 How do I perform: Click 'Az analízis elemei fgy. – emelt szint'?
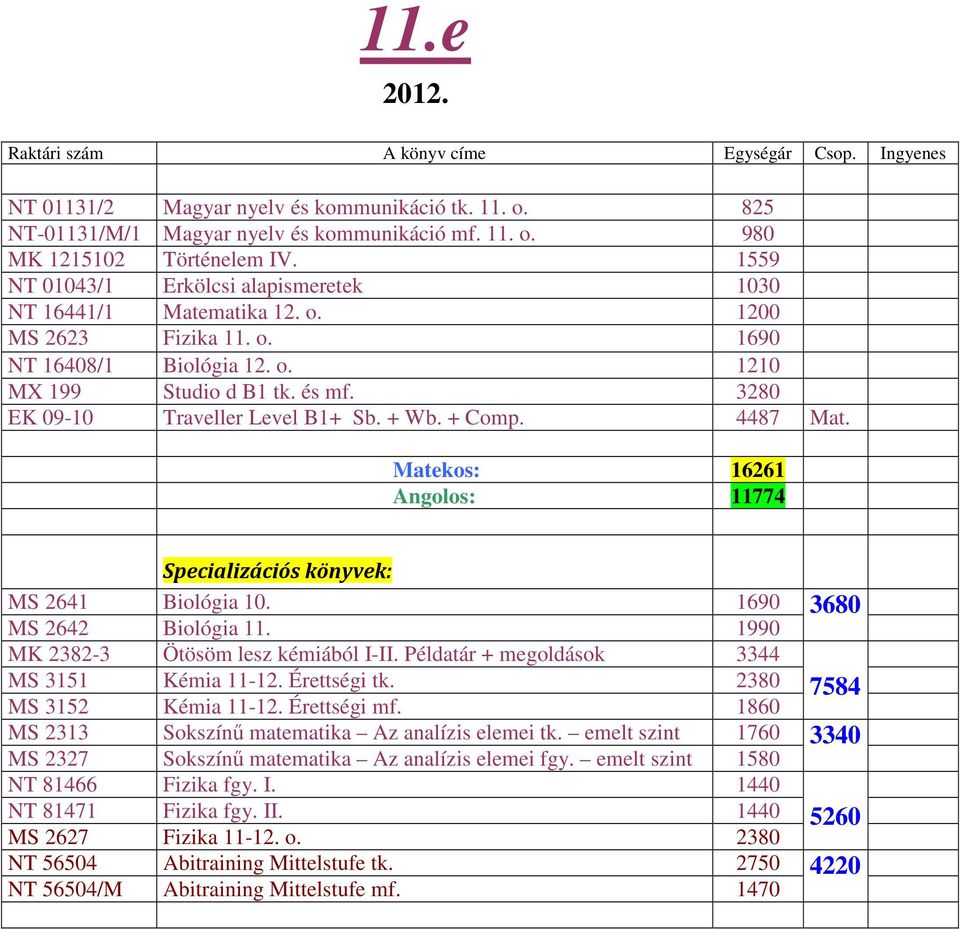(x=533, y=759)
